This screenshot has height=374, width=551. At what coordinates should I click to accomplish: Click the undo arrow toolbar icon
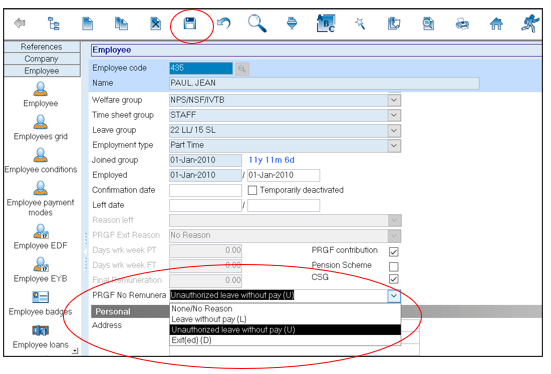point(223,24)
